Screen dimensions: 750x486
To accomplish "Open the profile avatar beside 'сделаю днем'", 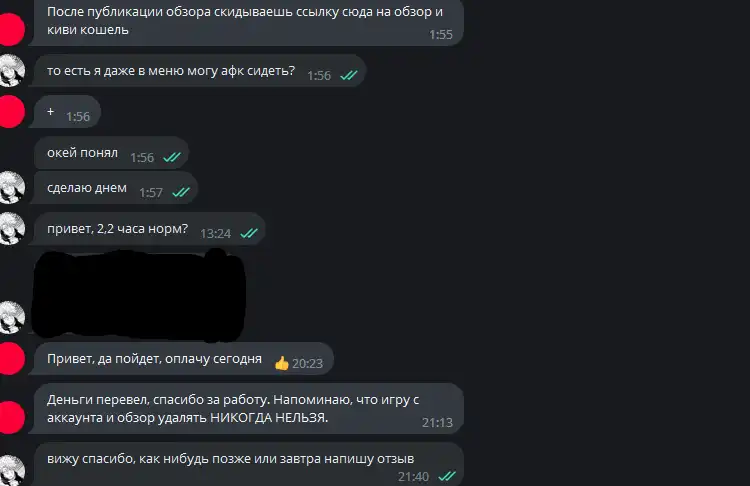I will coord(11,188).
